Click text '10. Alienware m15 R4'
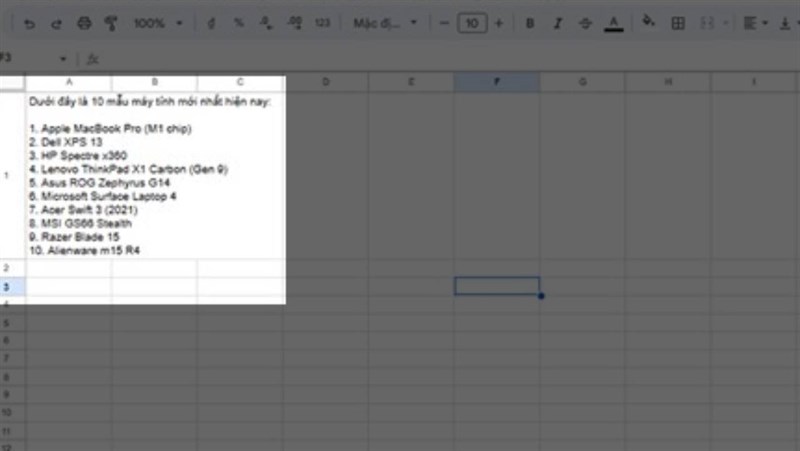 click(85, 250)
